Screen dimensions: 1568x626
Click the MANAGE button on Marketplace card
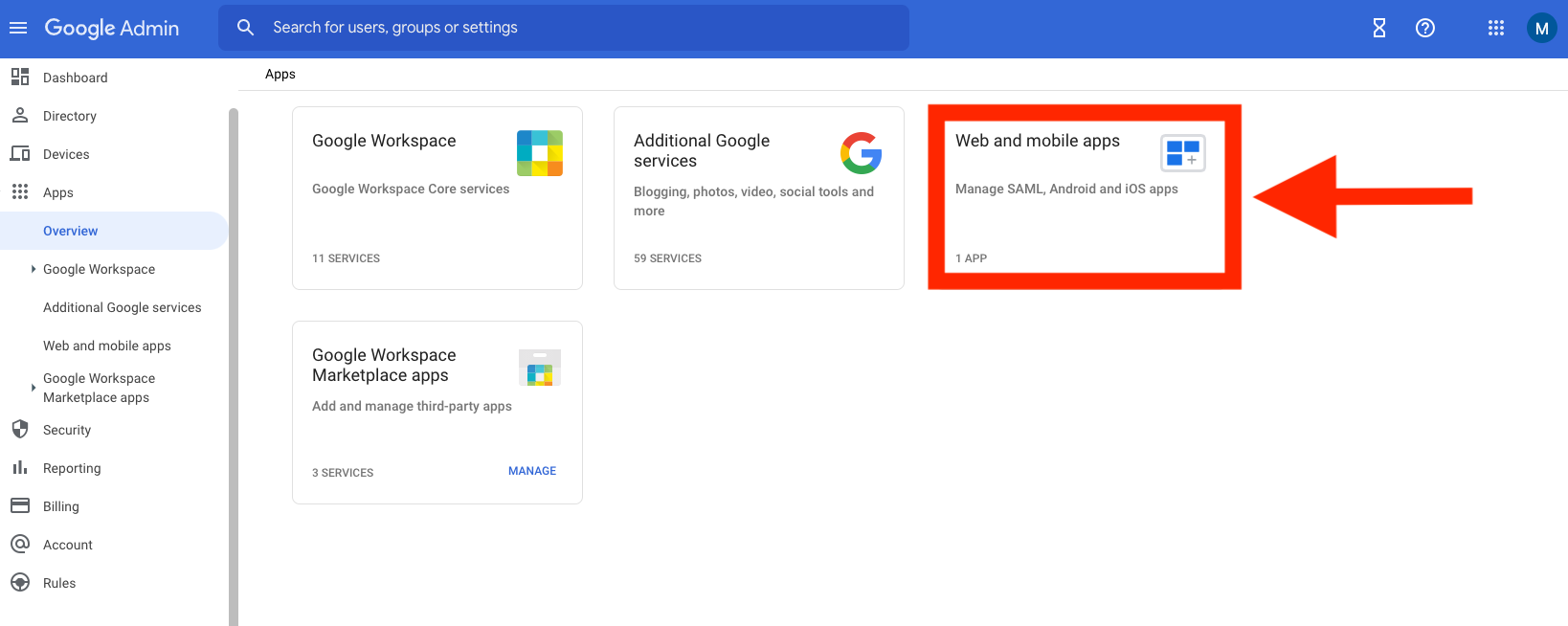tap(532, 471)
